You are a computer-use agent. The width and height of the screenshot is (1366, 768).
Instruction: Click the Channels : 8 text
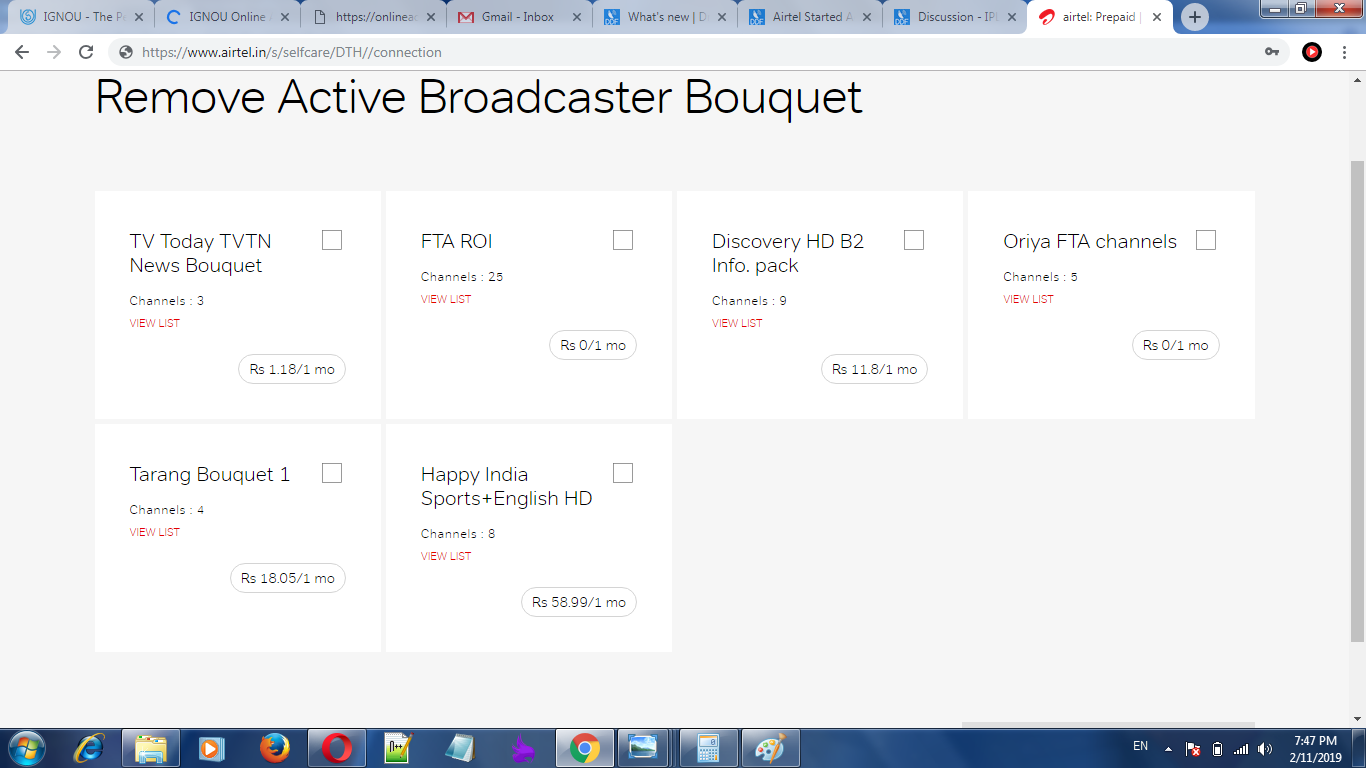458,534
